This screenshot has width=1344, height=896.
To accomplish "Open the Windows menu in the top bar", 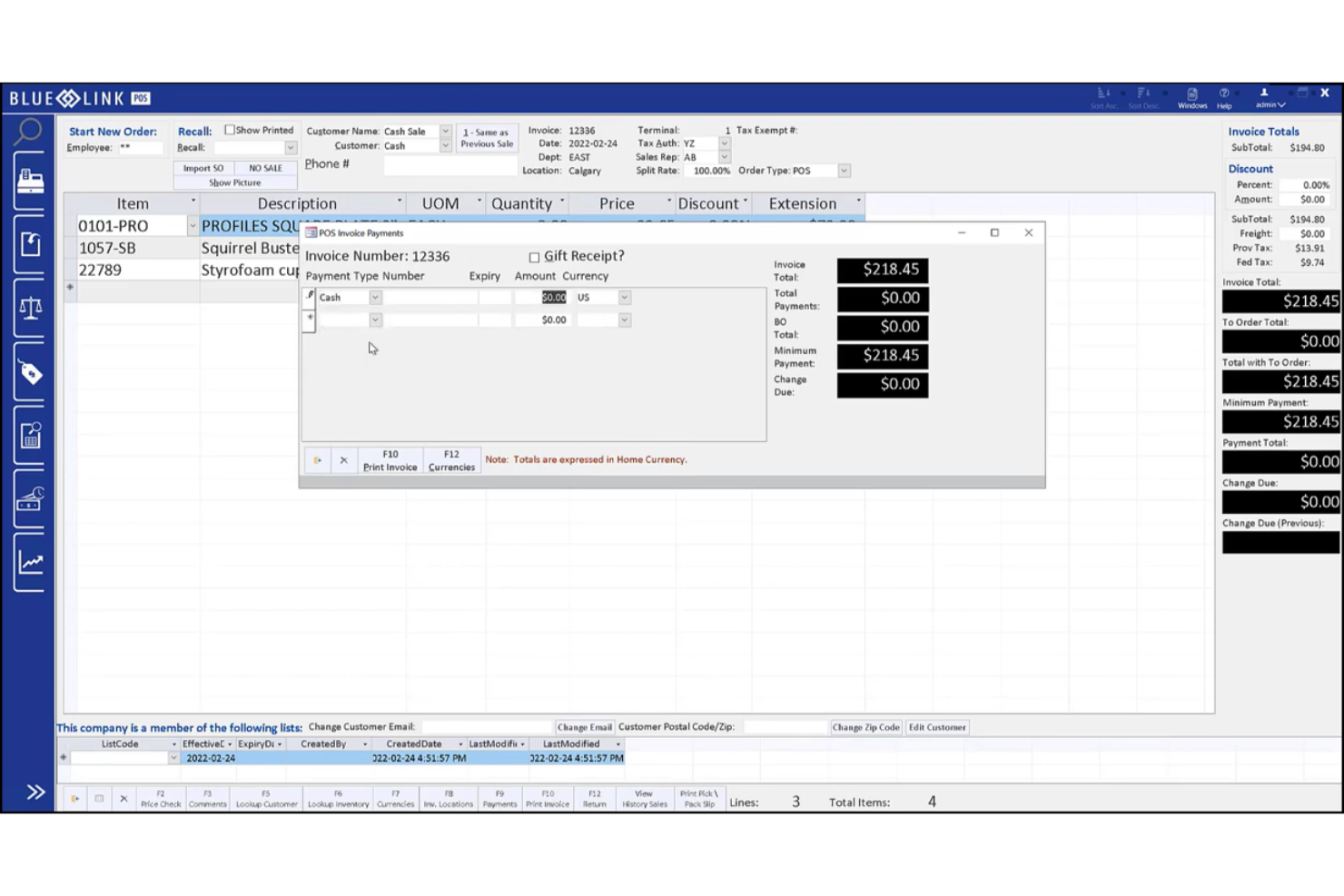I will pyautogui.click(x=1192, y=99).
